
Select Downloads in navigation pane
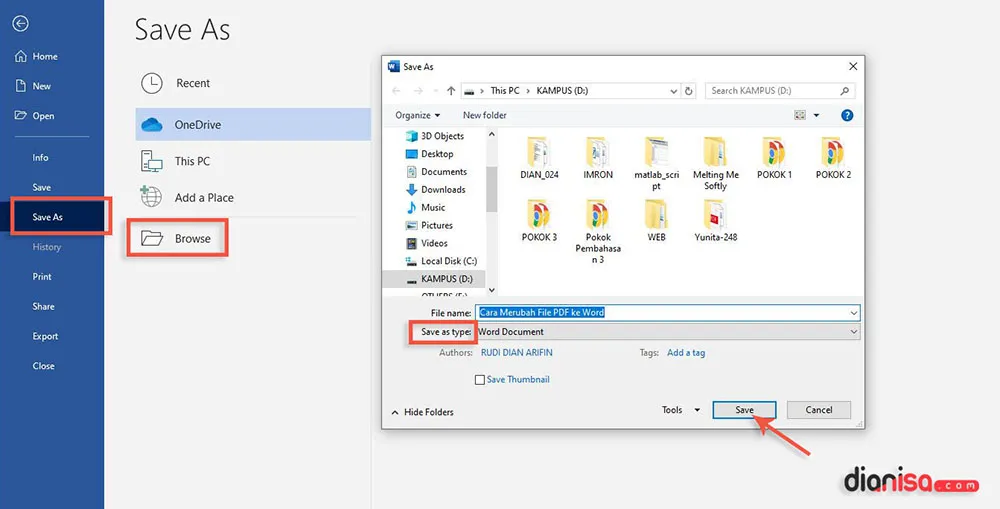(x=436, y=189)
